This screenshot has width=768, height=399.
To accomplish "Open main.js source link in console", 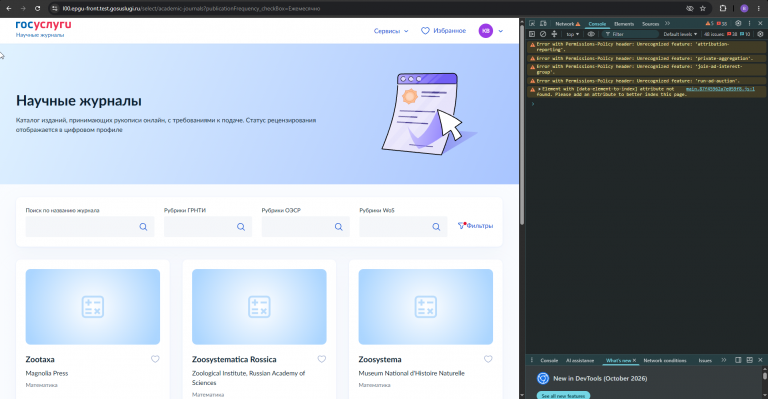I will coord(720,89).
